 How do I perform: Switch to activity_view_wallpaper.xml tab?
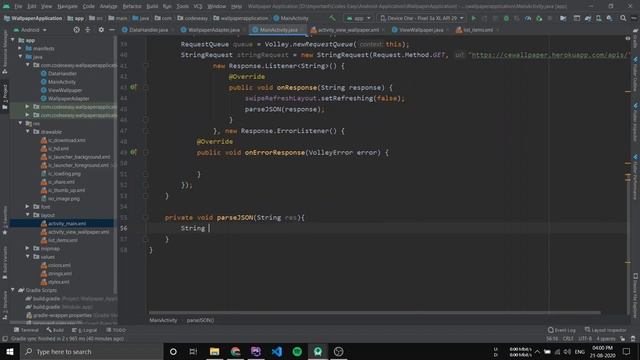[348, 30]
